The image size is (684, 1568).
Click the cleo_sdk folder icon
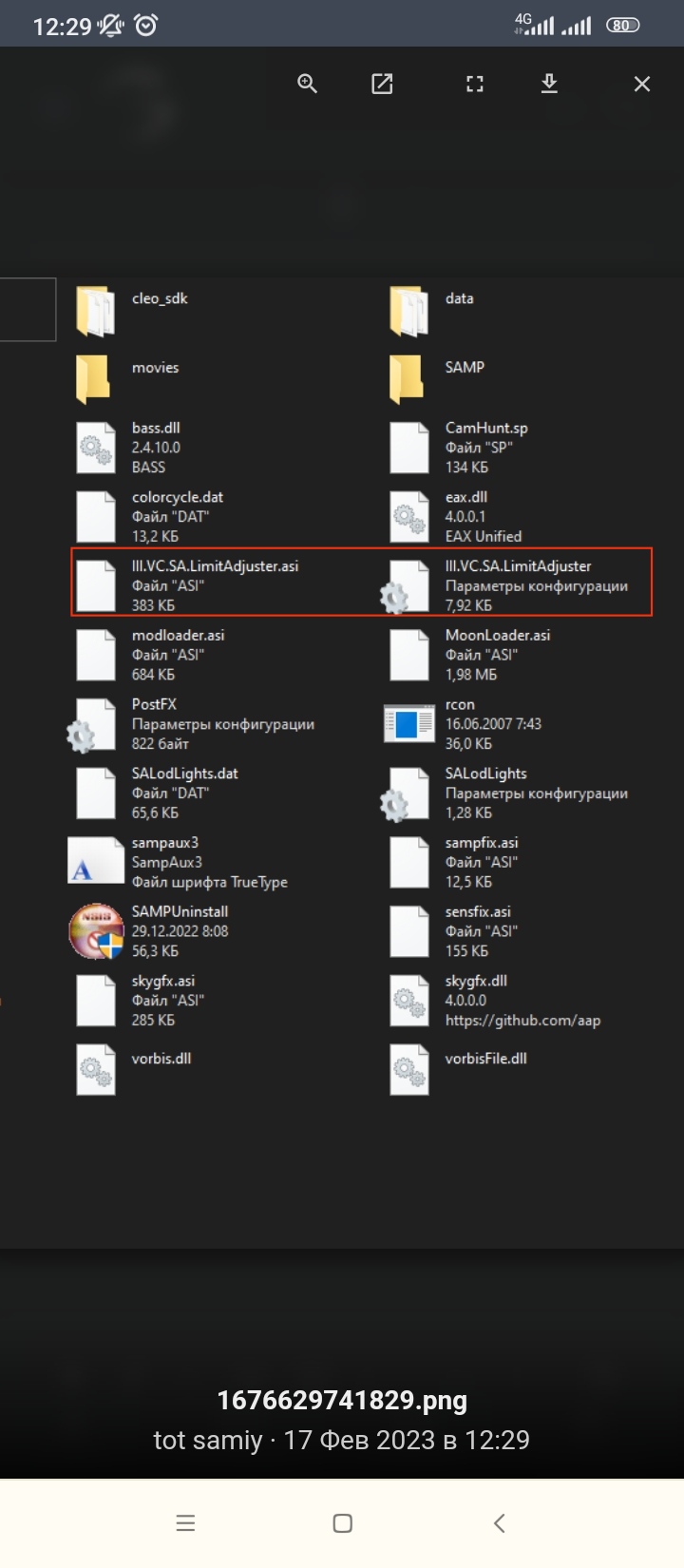[95, 312]
